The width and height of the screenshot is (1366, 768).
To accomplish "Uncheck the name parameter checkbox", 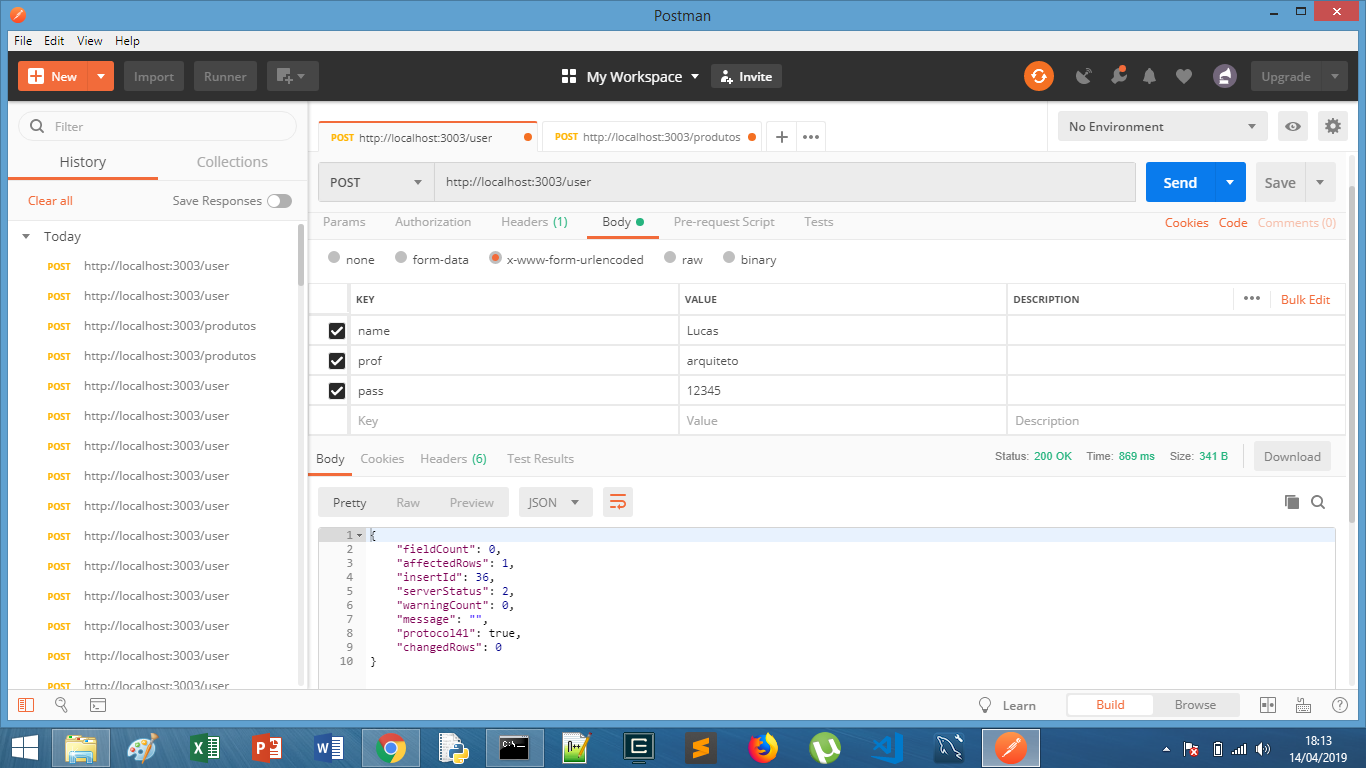I will [337, 331].
